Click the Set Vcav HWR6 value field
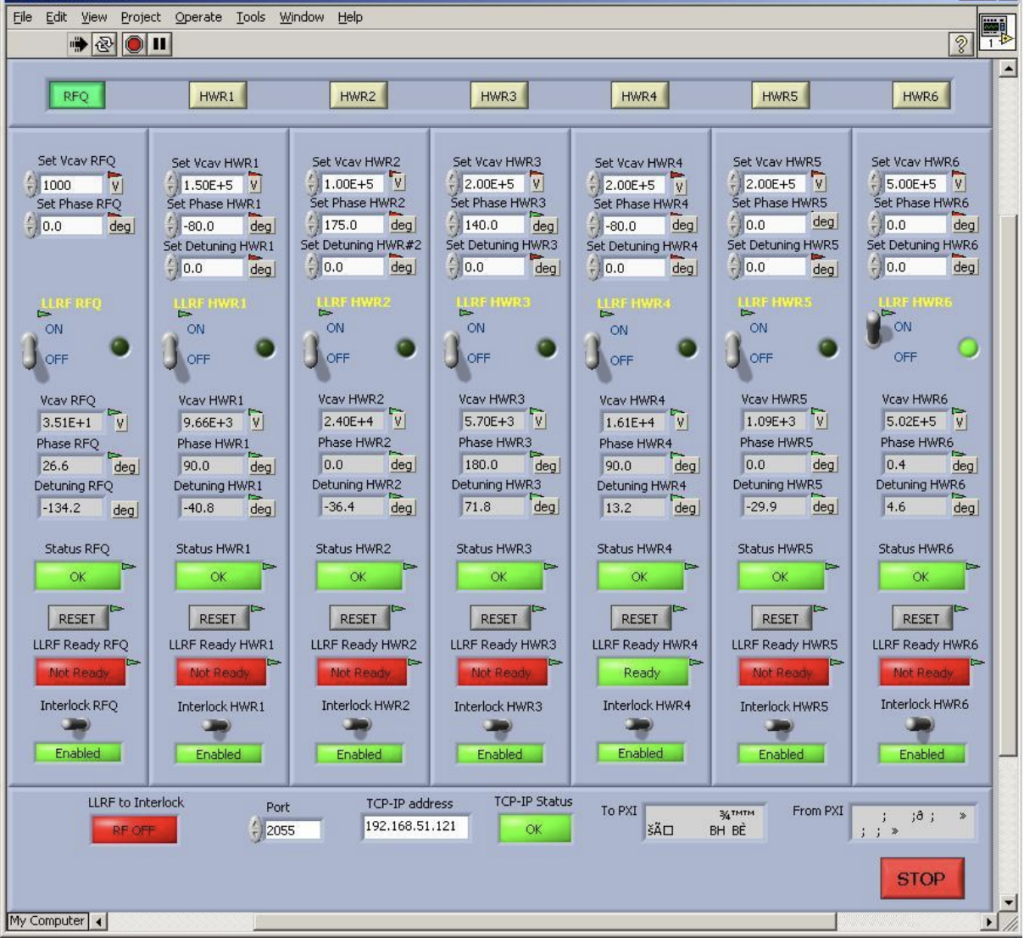The width and height of the screenshot is (1024, 938). click(915, 184)
